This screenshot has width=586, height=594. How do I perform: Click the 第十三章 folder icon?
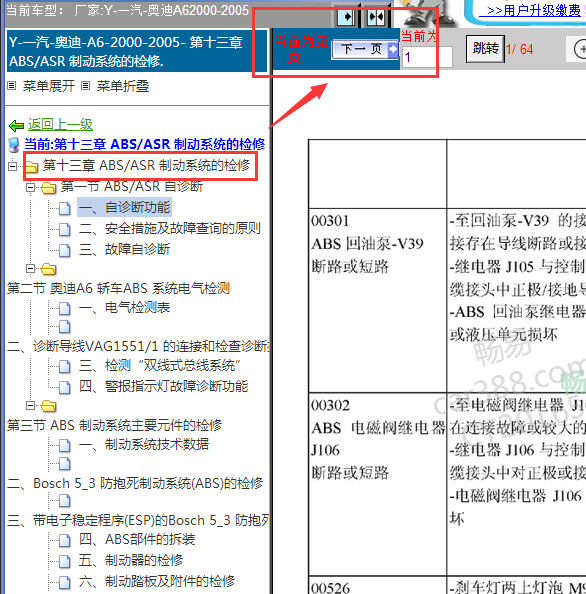(x=31, y=167)
